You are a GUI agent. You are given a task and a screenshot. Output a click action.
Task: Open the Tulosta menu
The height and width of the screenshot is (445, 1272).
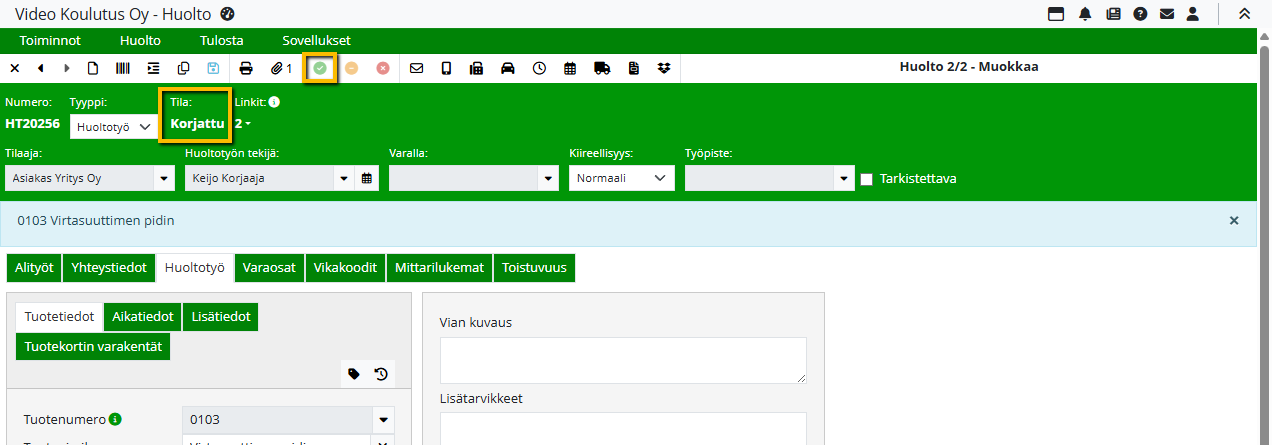coord(221,41)
